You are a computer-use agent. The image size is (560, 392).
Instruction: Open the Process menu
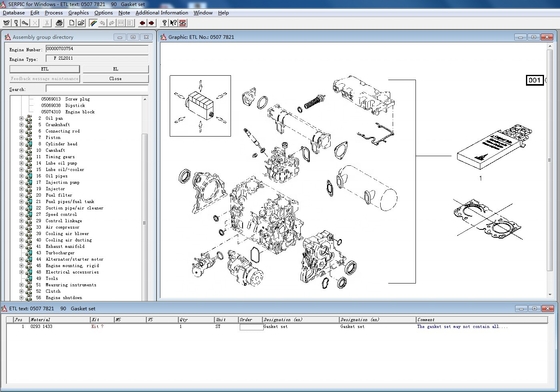[x=54, y=13]
